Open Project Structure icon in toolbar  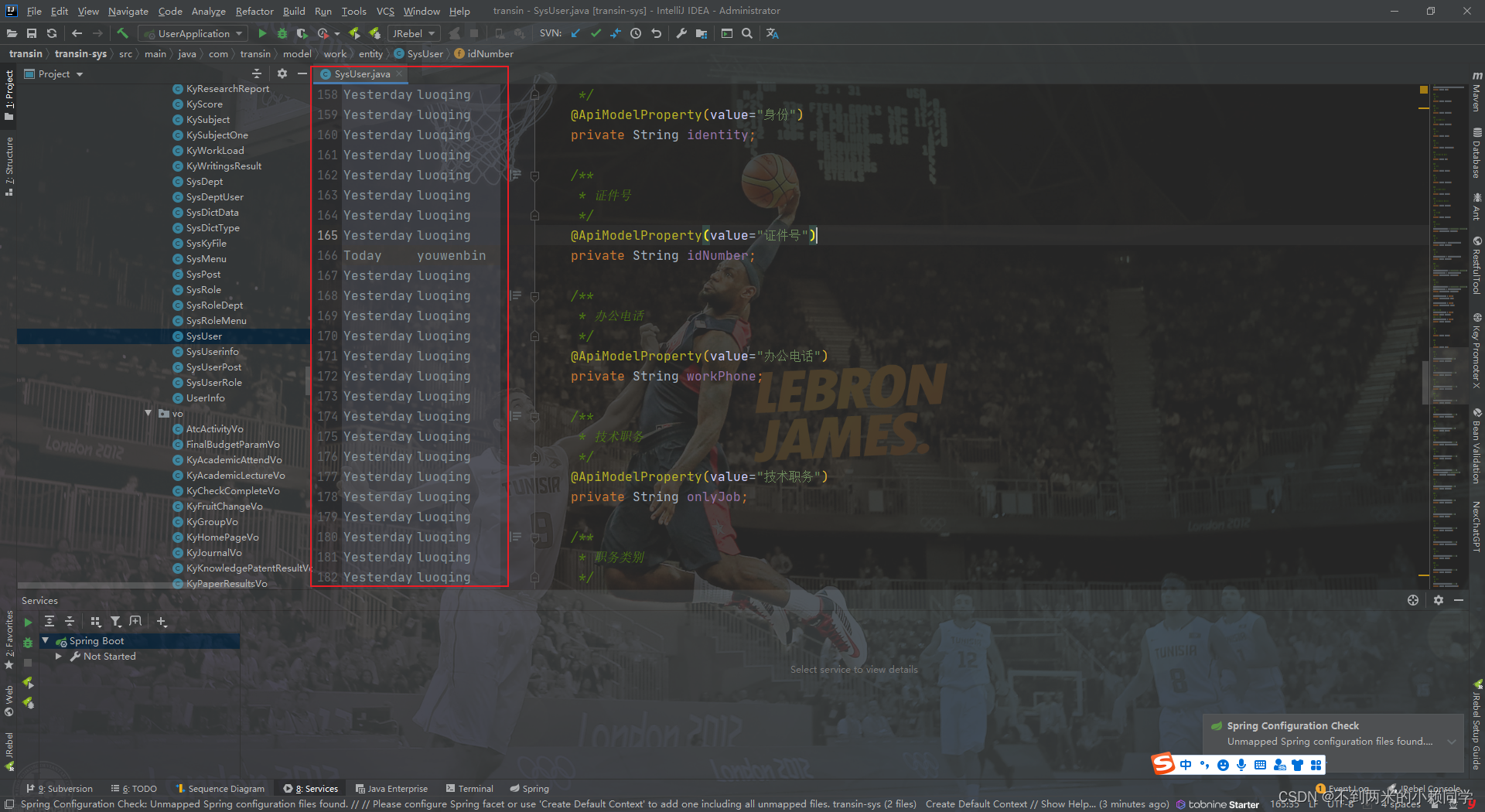(702, 33)
